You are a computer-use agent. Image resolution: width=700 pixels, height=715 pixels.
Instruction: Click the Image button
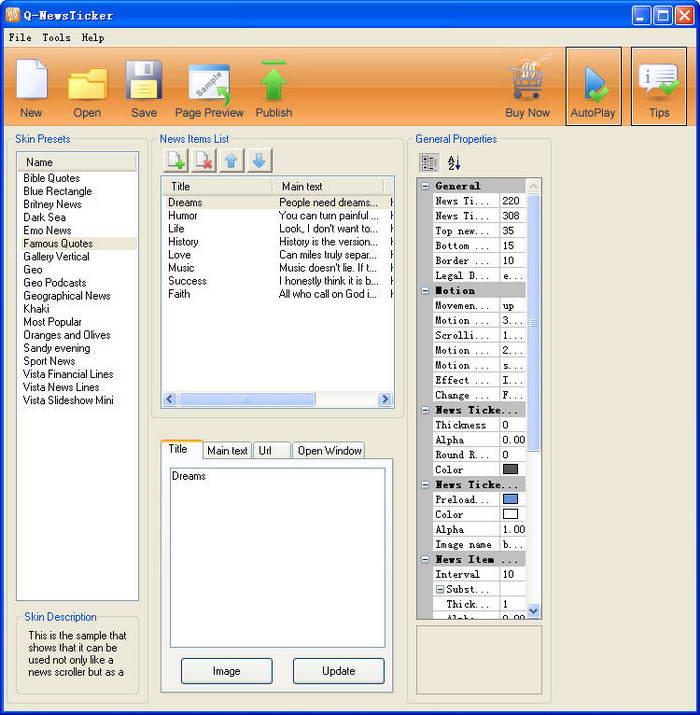(227, 671)
